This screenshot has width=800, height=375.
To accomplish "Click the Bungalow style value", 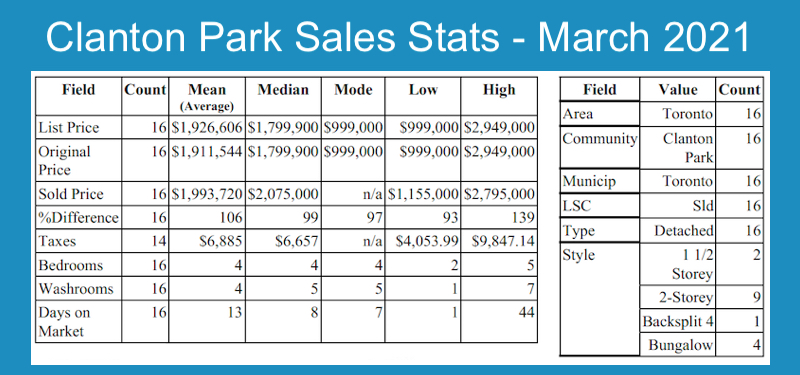I will pyautogui.click(x=681, y=345).
